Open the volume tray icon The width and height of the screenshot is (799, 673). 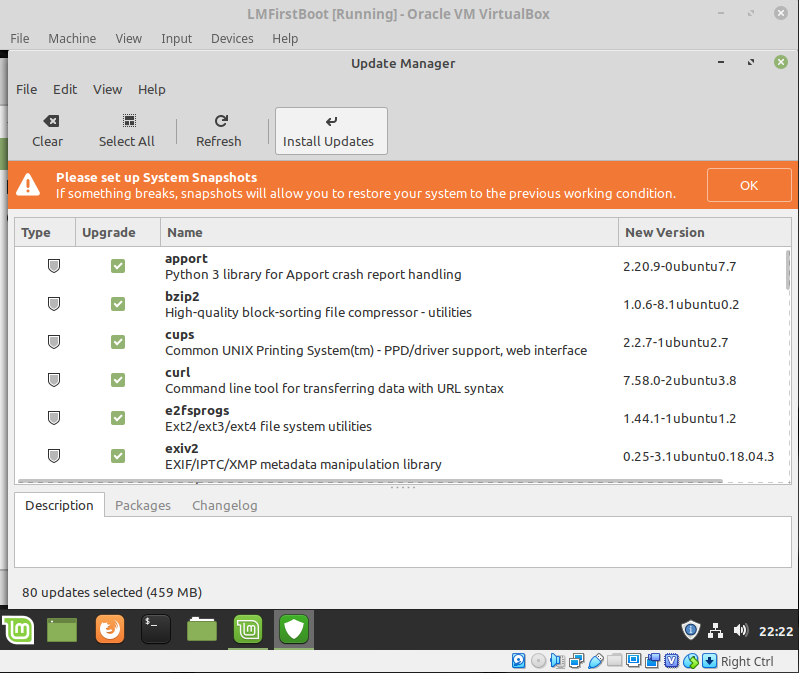pos(740,631)
